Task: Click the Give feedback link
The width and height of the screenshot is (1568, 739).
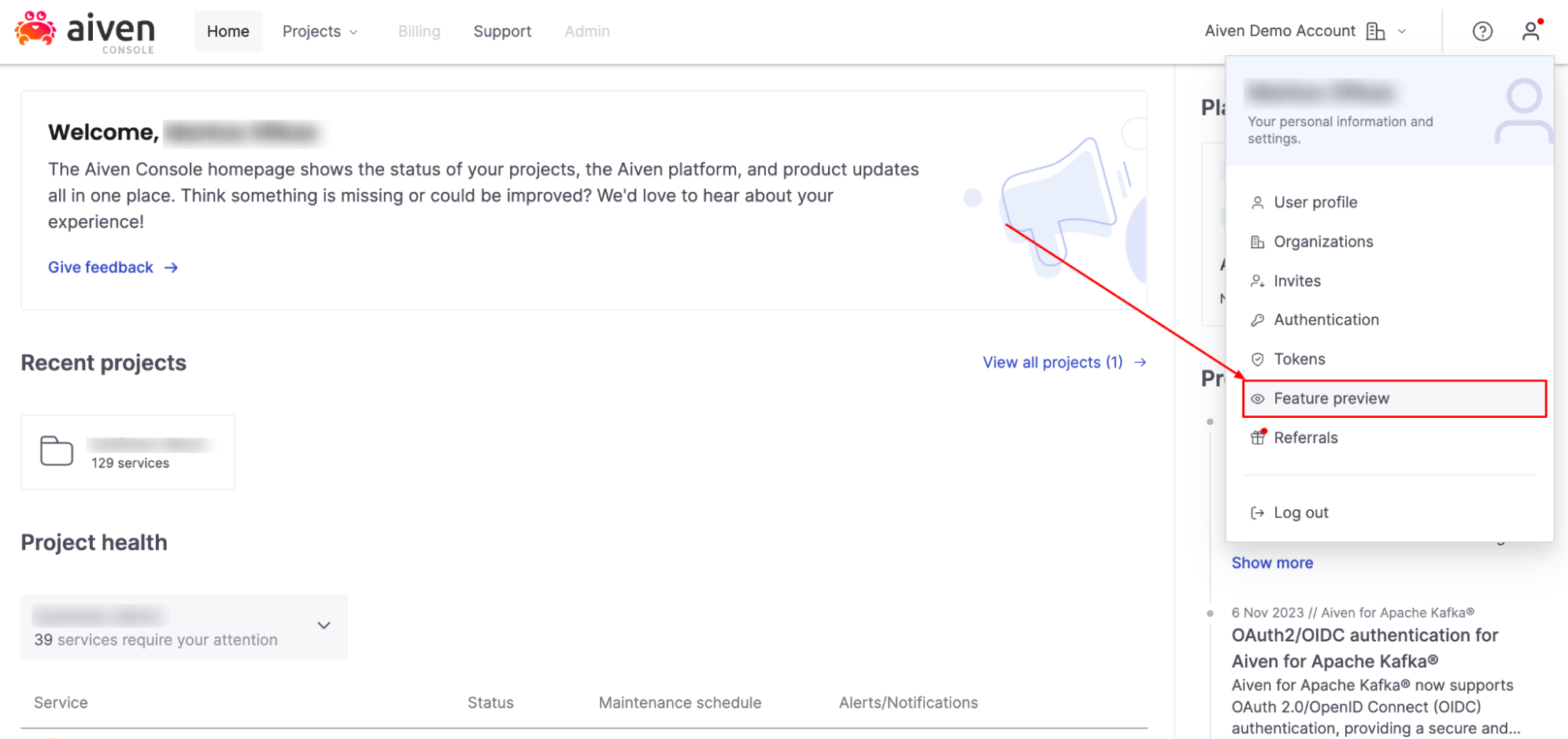Action: 101,267
